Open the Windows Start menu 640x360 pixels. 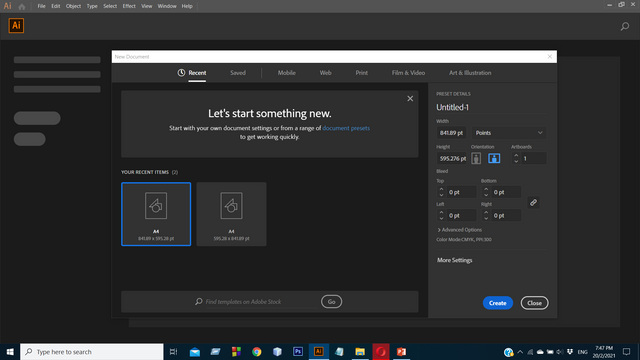pos(10,351)
